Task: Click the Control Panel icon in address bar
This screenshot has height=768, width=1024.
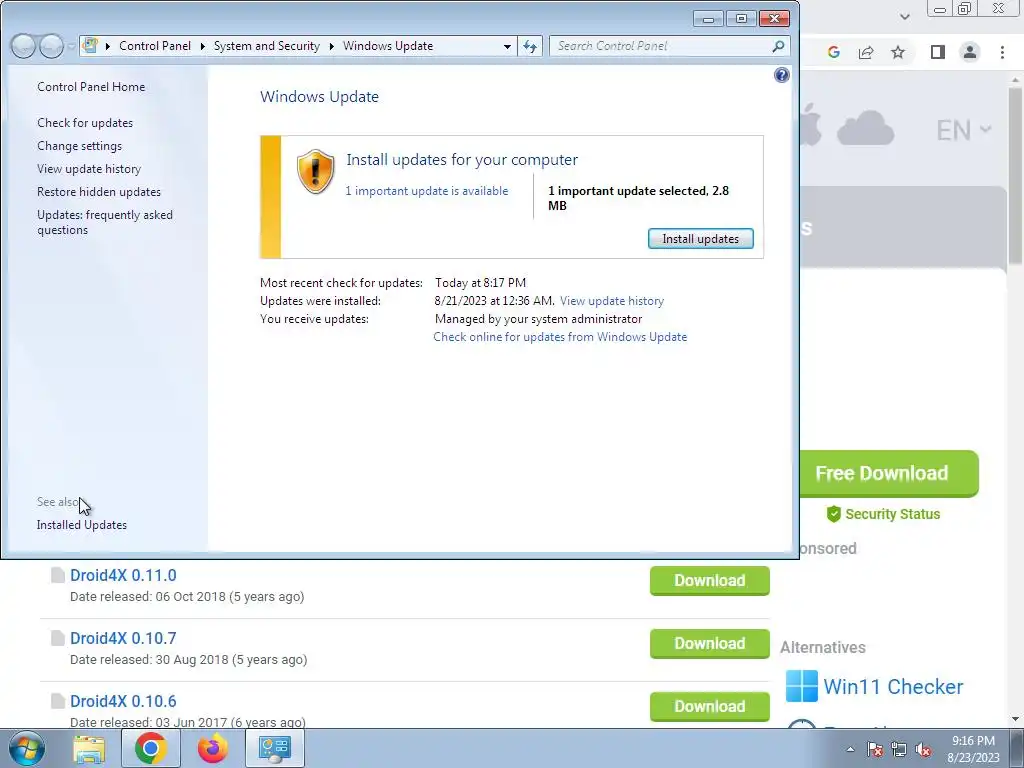Action: pyautogui.click(x=90, y=46)
